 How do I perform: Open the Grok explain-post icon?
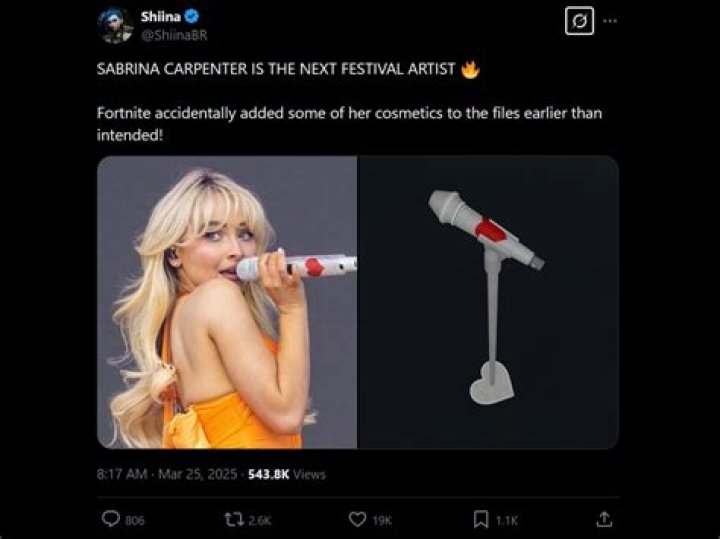tap(579, 20)
